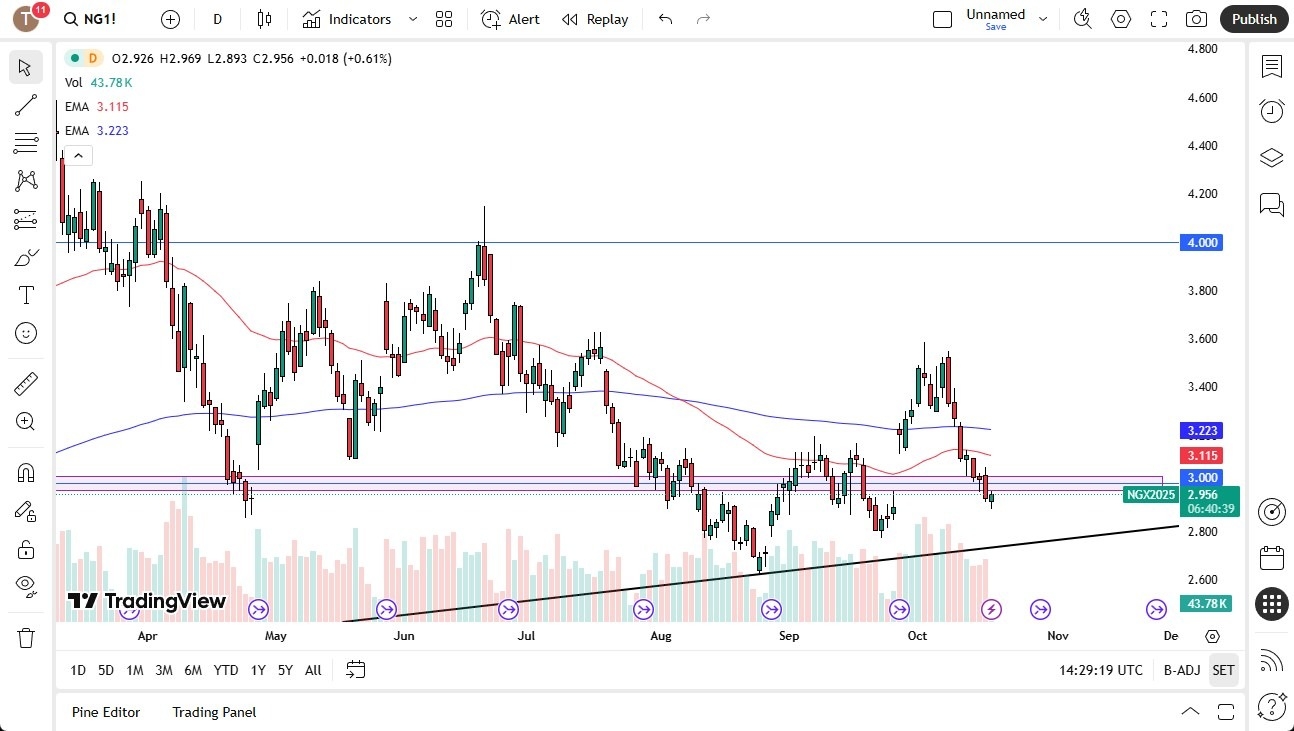Click the Publish button

pos(1253,18)
